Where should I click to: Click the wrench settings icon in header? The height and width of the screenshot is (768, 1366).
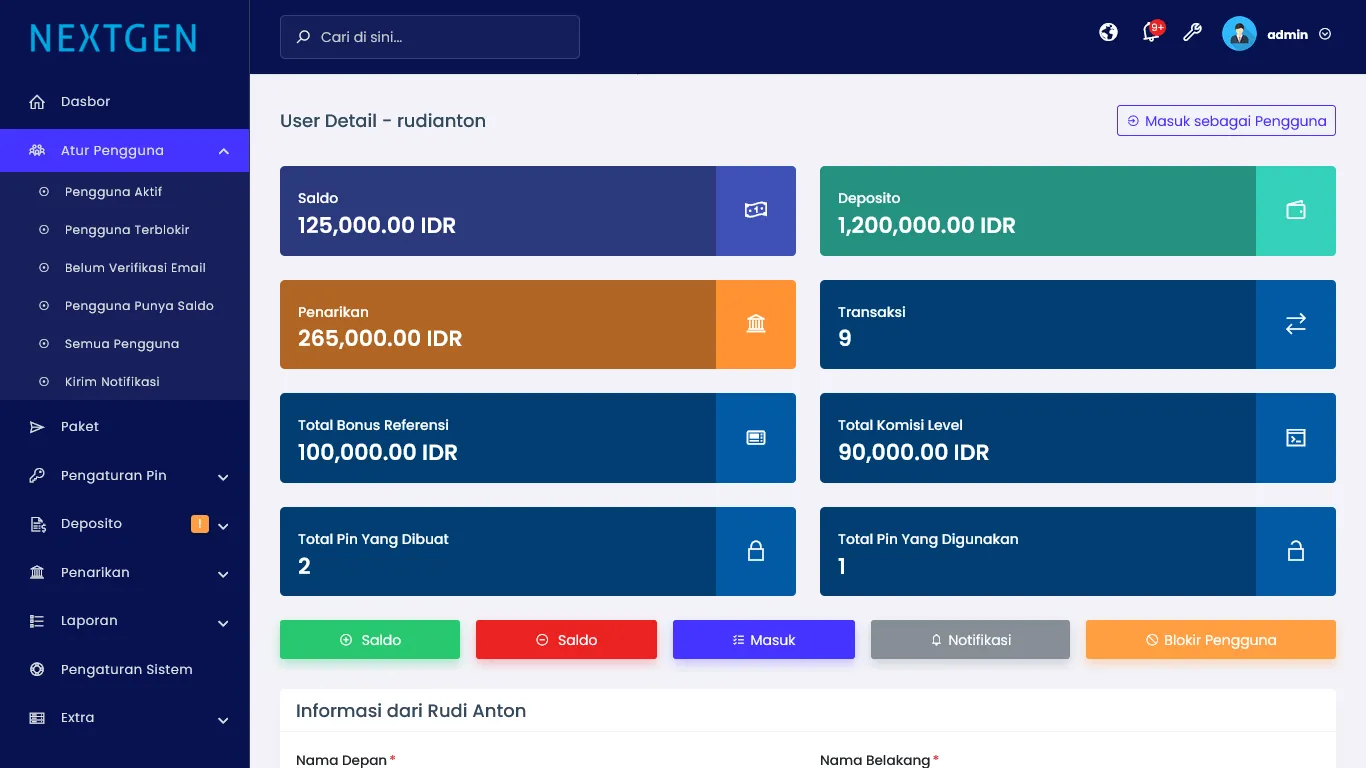coord(1192,33)
